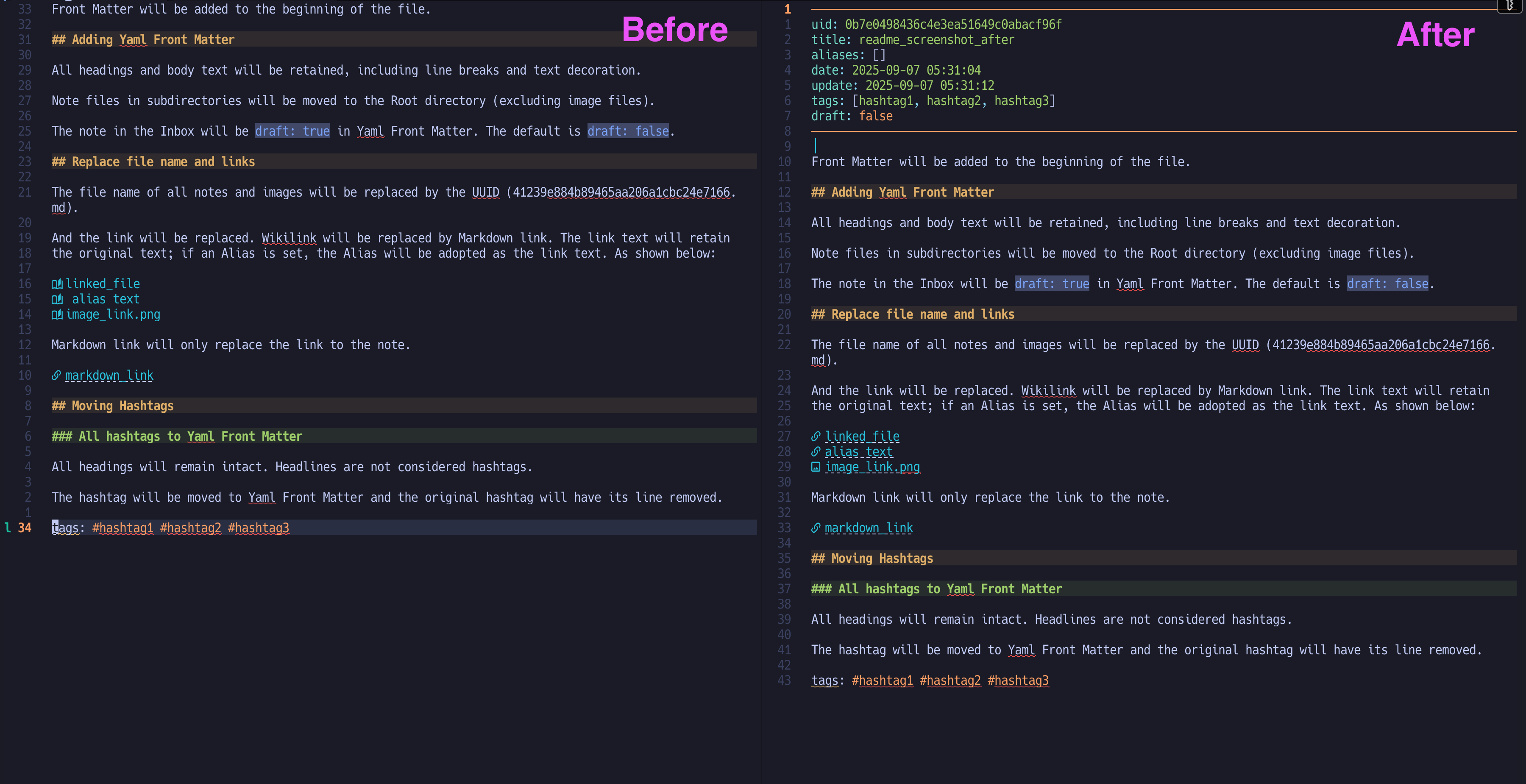Open the markdown_link in the Before pane
The width and height of the screenshot is (1526, 784).
point(109,375)
